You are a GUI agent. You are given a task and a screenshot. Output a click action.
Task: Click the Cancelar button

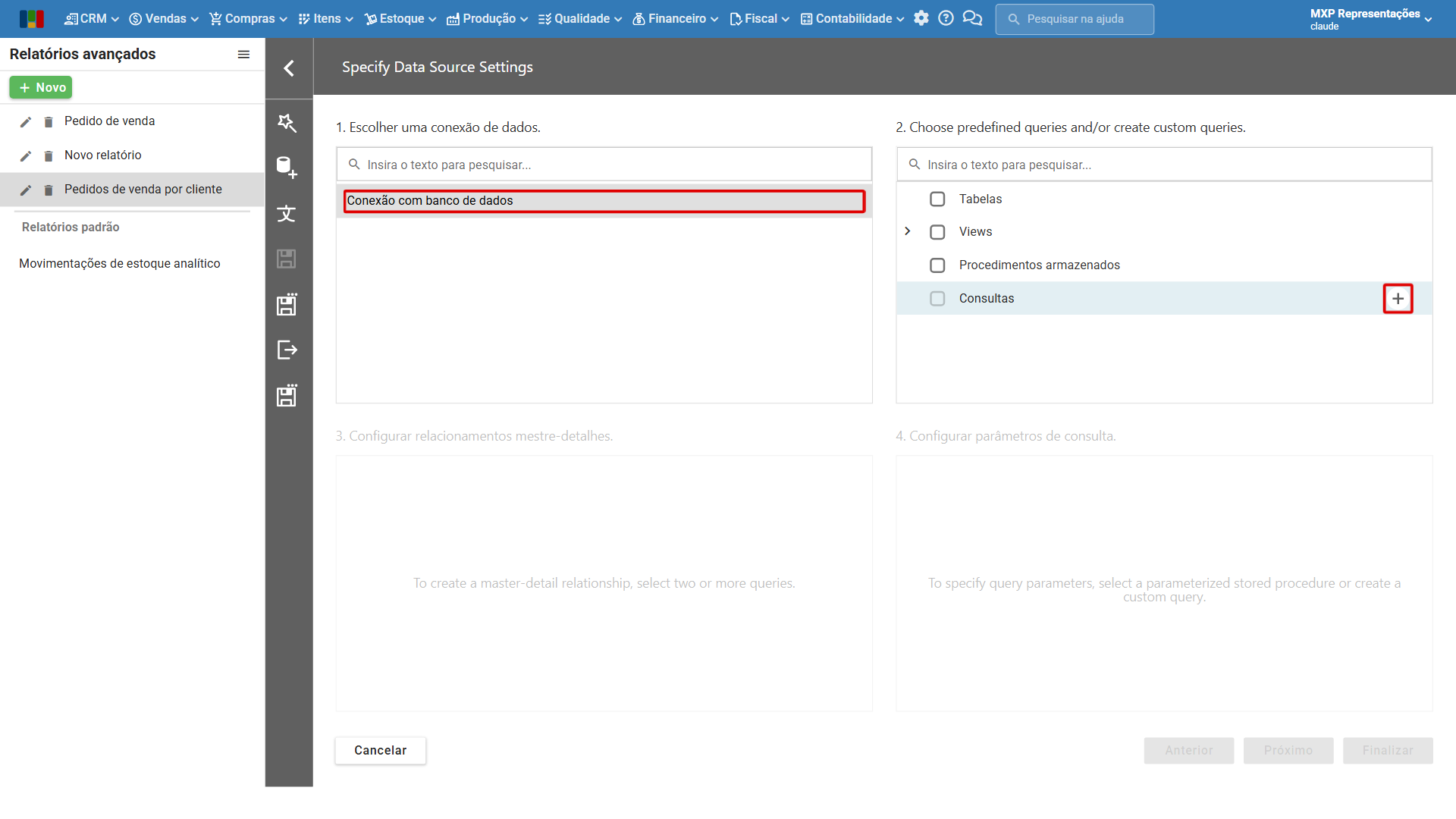(381, 751)
